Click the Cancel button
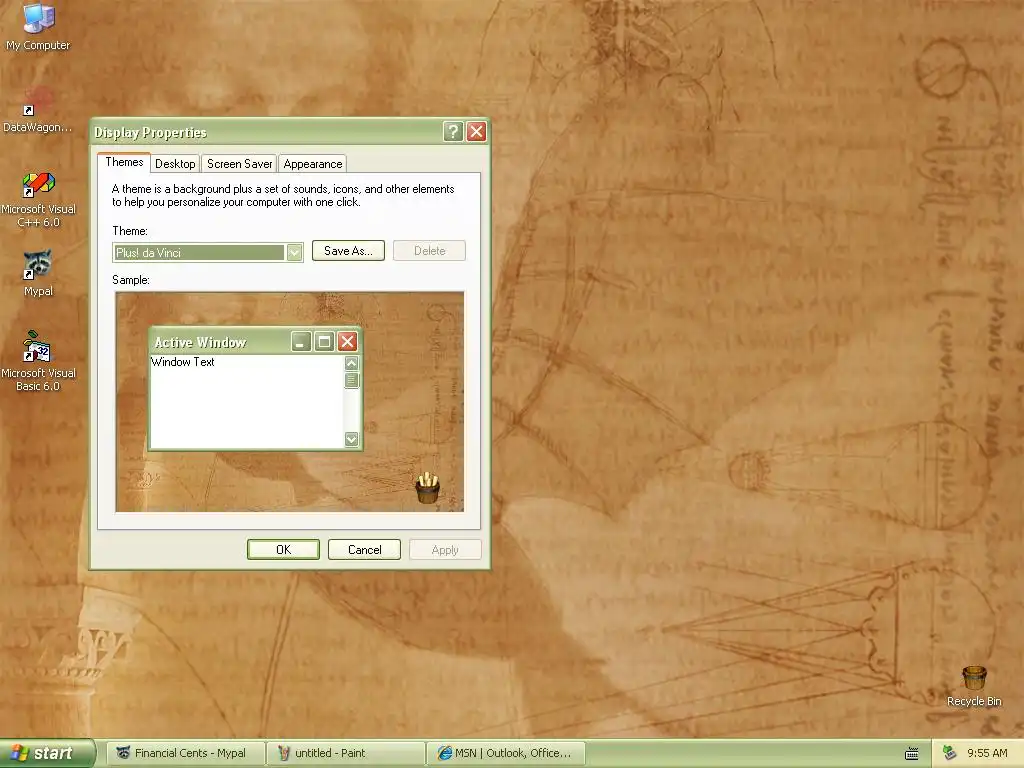Image resolution: width=1024 pixels, height=768 pixels. [x=364, y=550]
